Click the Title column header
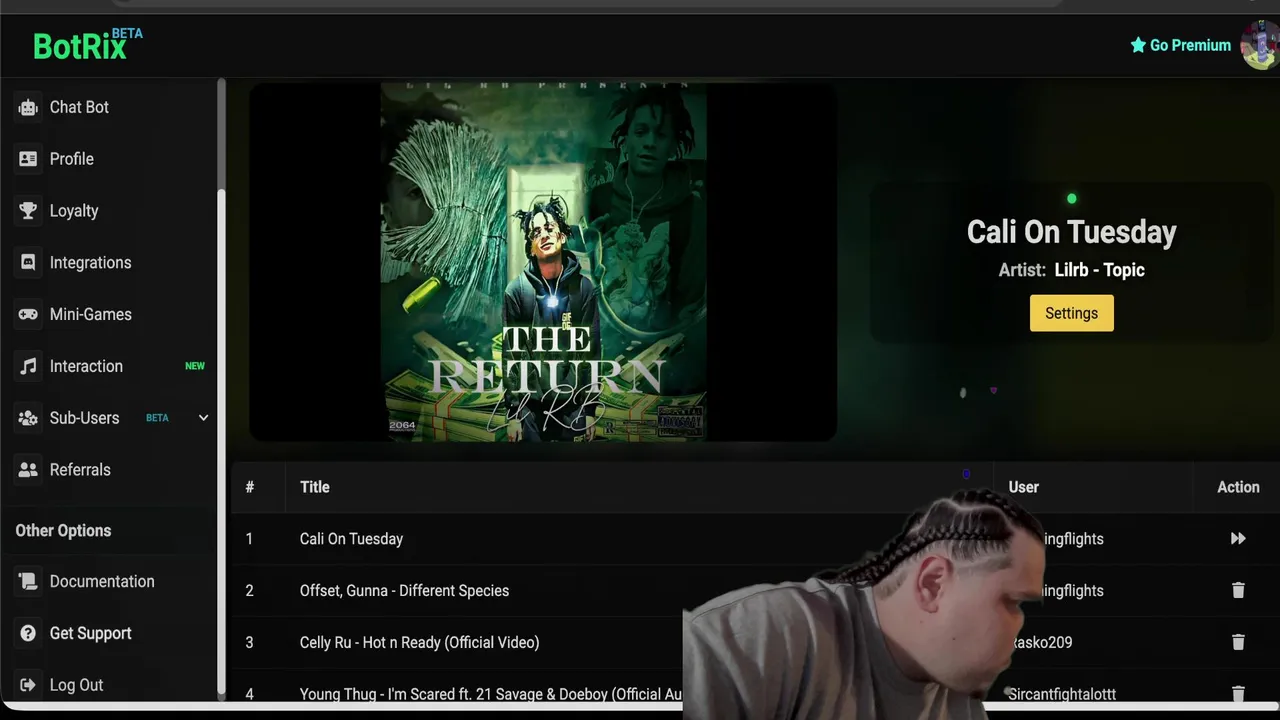 click(315, 487)
